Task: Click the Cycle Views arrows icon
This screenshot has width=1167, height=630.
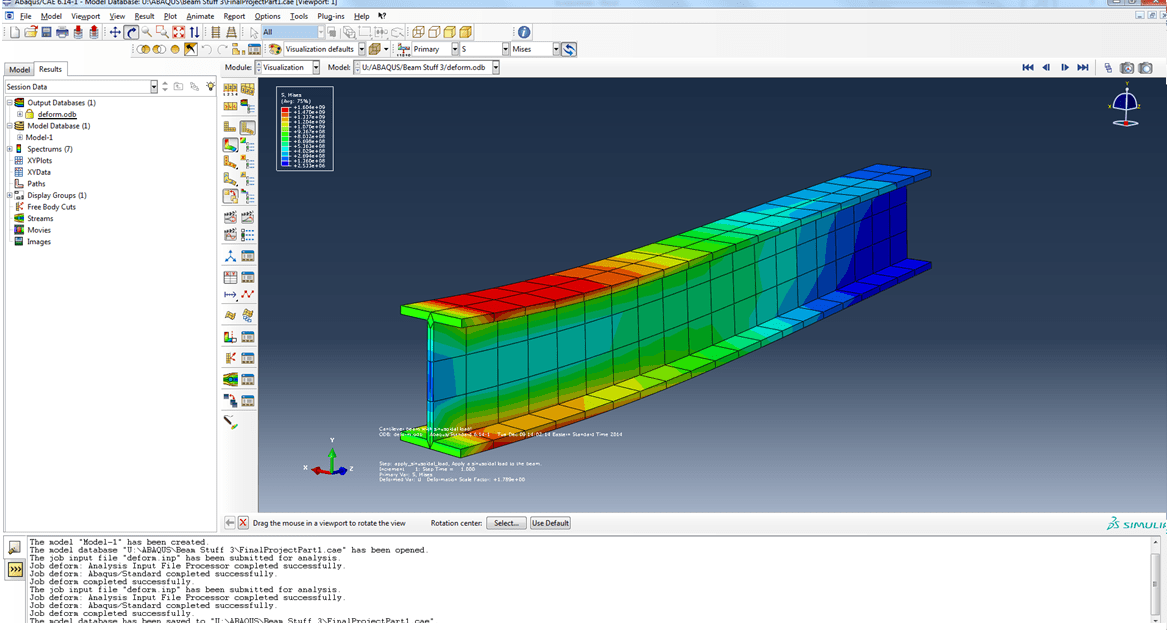Action: click(x=194, y=32)
